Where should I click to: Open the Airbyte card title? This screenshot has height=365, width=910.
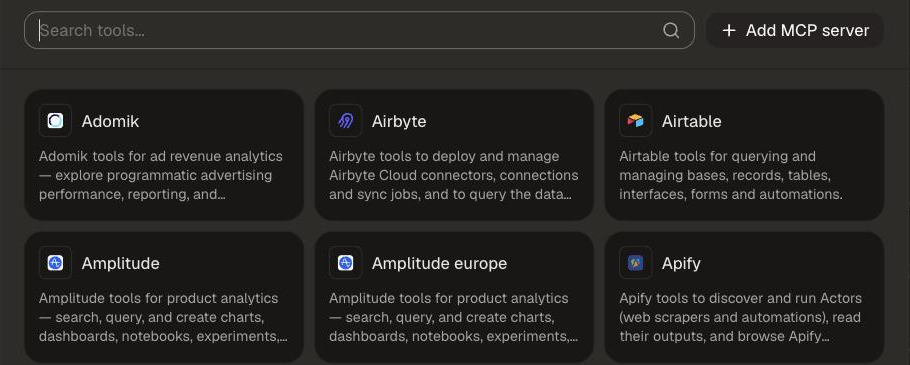pyautogui.click(x=399, y=121)
